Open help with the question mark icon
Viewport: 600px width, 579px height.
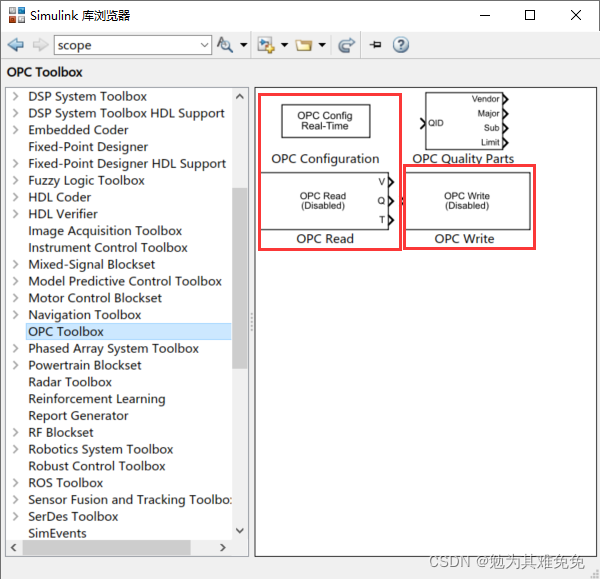coord(401,45)
